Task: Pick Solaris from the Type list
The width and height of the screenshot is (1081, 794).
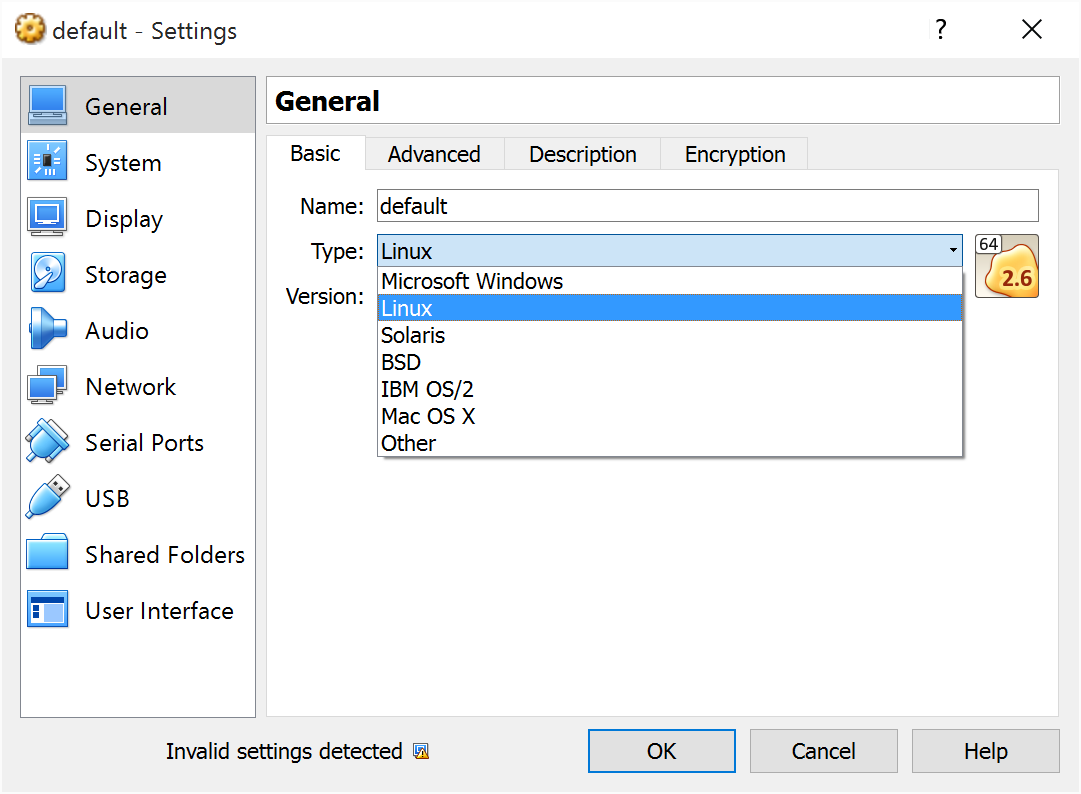Action: click(413, 336)
